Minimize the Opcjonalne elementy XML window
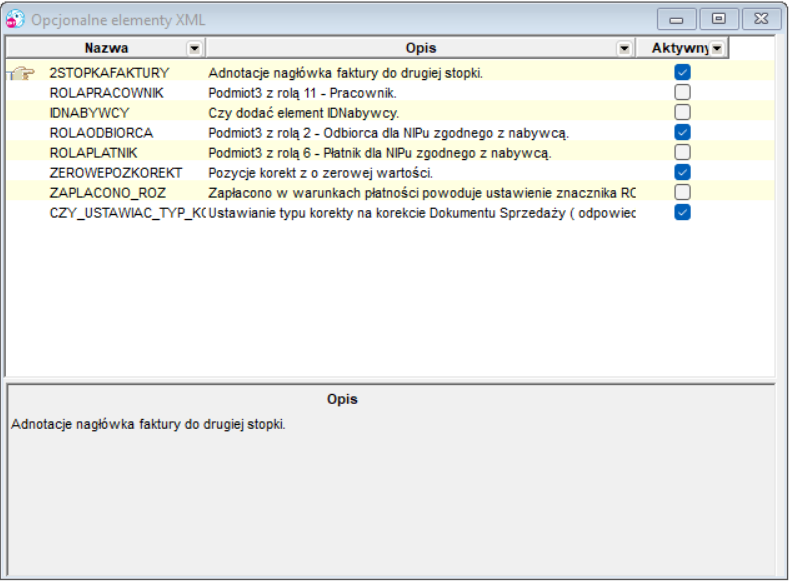 [676, 20]
